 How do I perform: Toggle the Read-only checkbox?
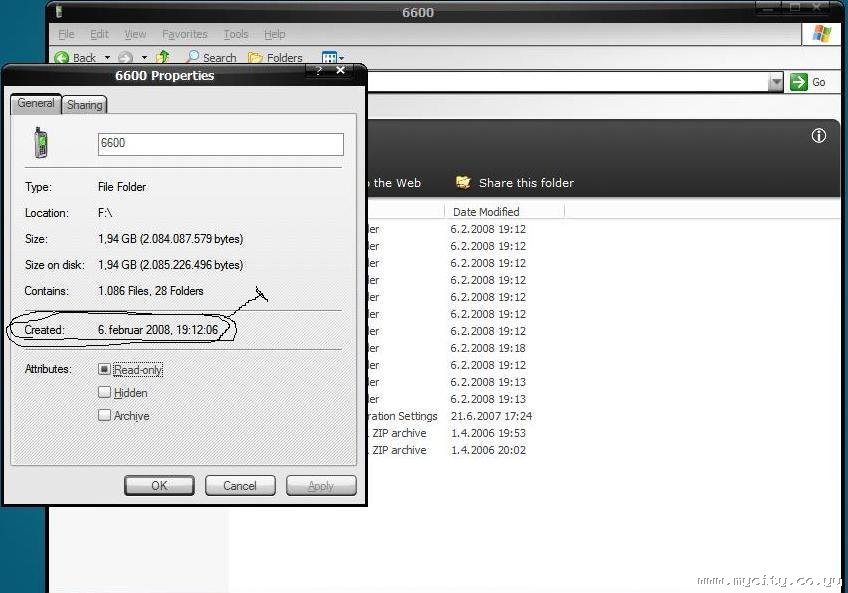[x=104, y=369]
